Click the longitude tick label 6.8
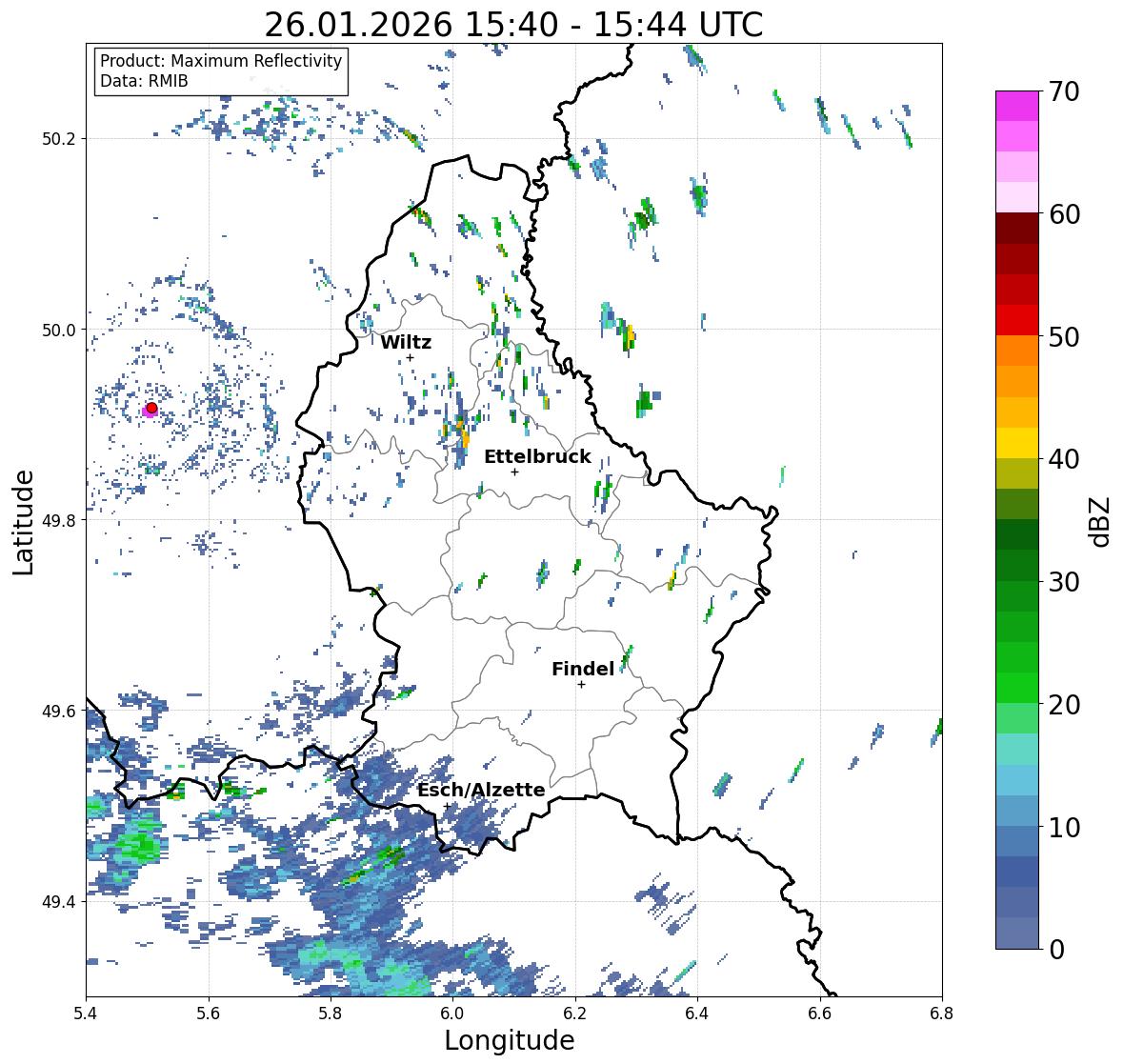 (941, 1014)
